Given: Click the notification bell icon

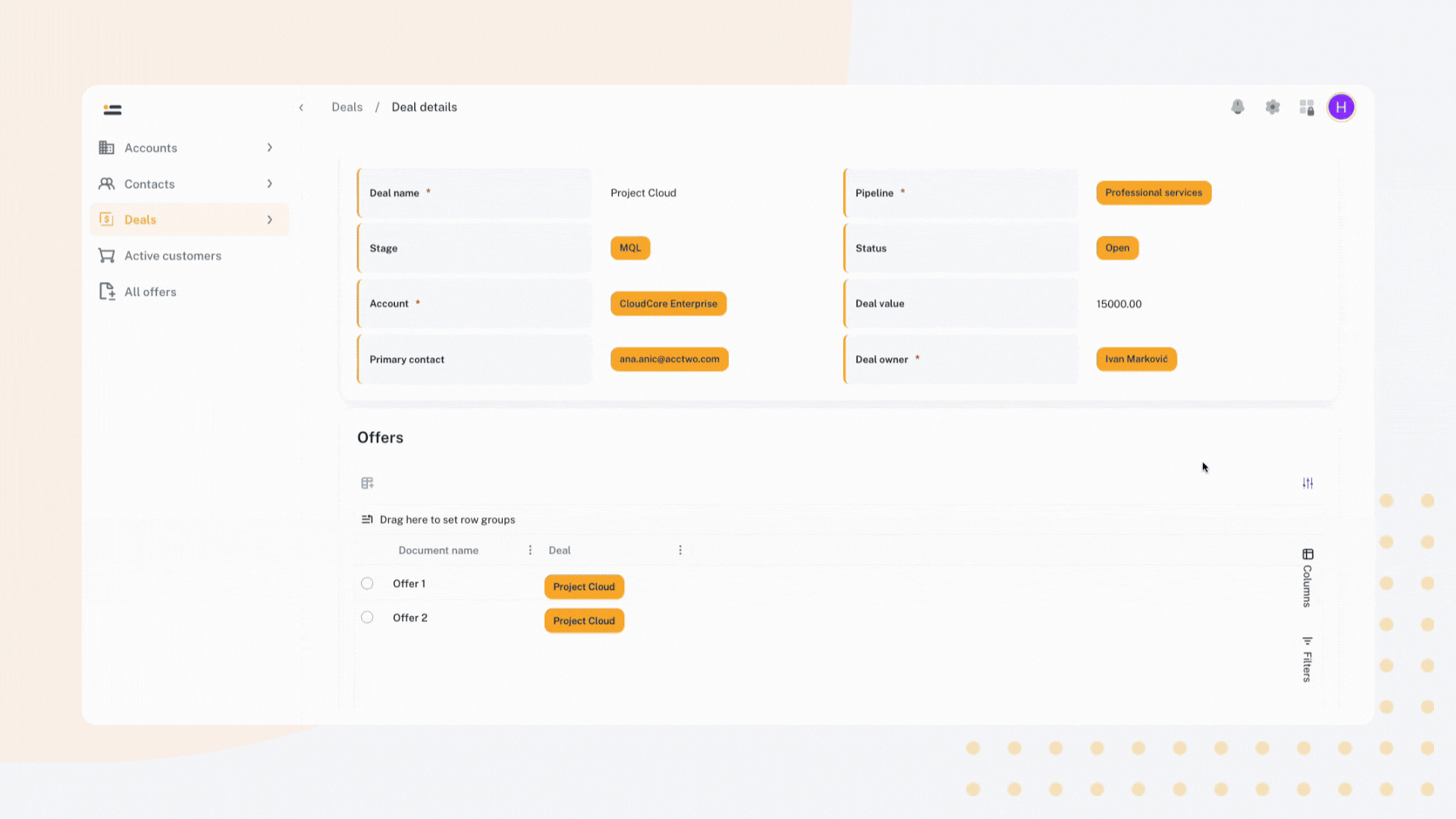Looking at the screenshot, I should tap(1238, 107).
